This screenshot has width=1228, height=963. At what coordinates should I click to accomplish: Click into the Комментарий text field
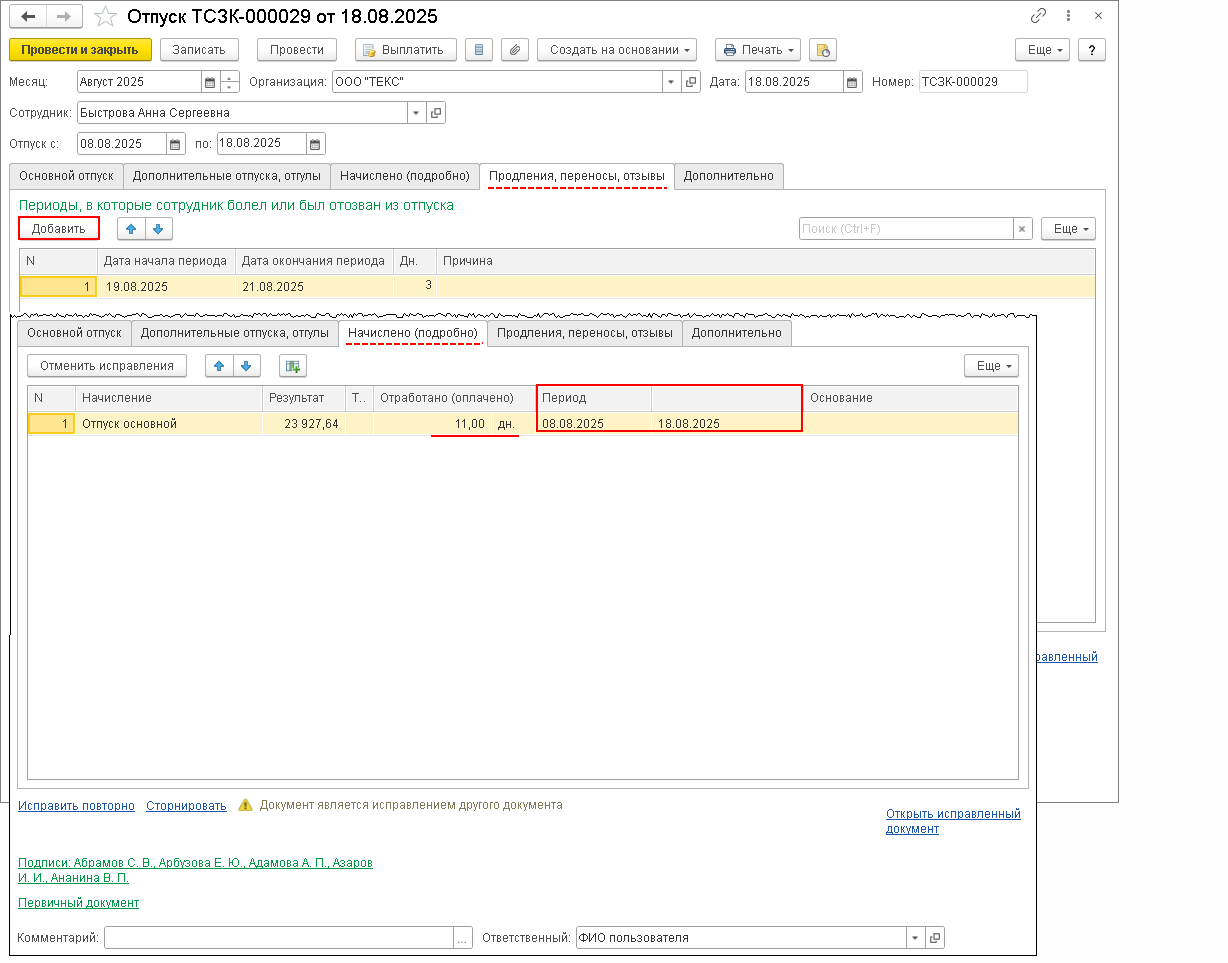[x=279, y=938]
